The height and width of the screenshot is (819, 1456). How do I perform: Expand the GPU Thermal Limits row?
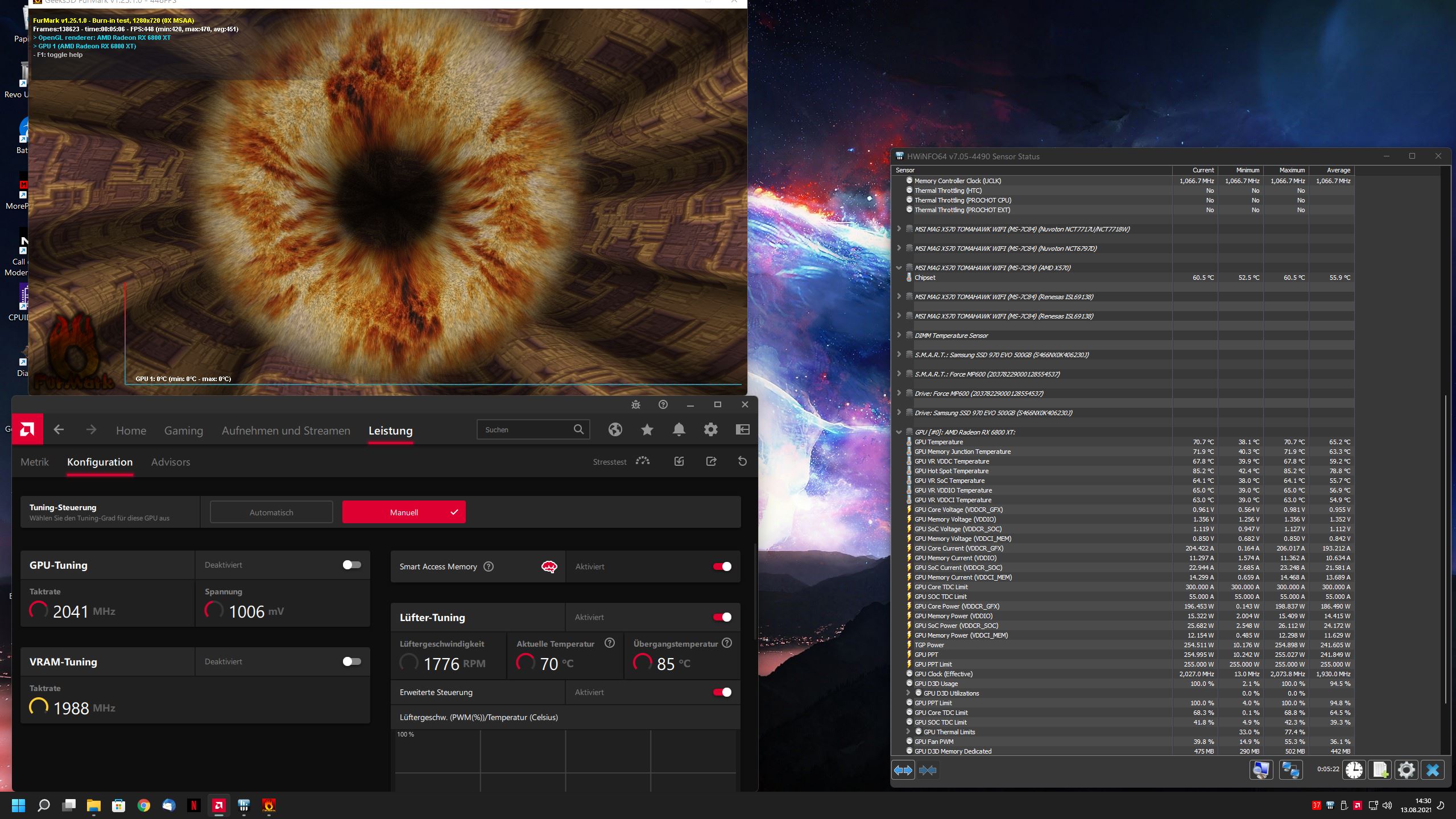pos(908,732)
